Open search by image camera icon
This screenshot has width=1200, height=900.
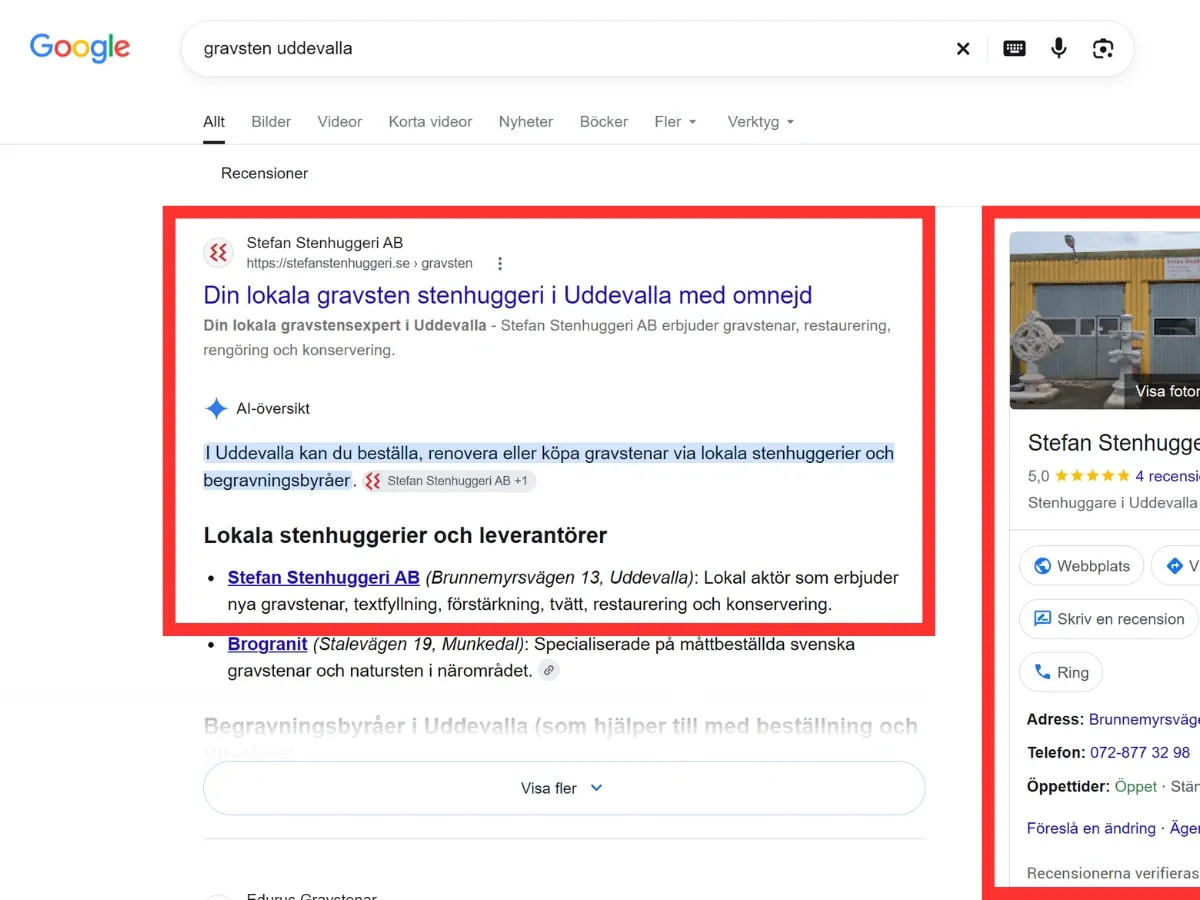(x=1103, y=48)
